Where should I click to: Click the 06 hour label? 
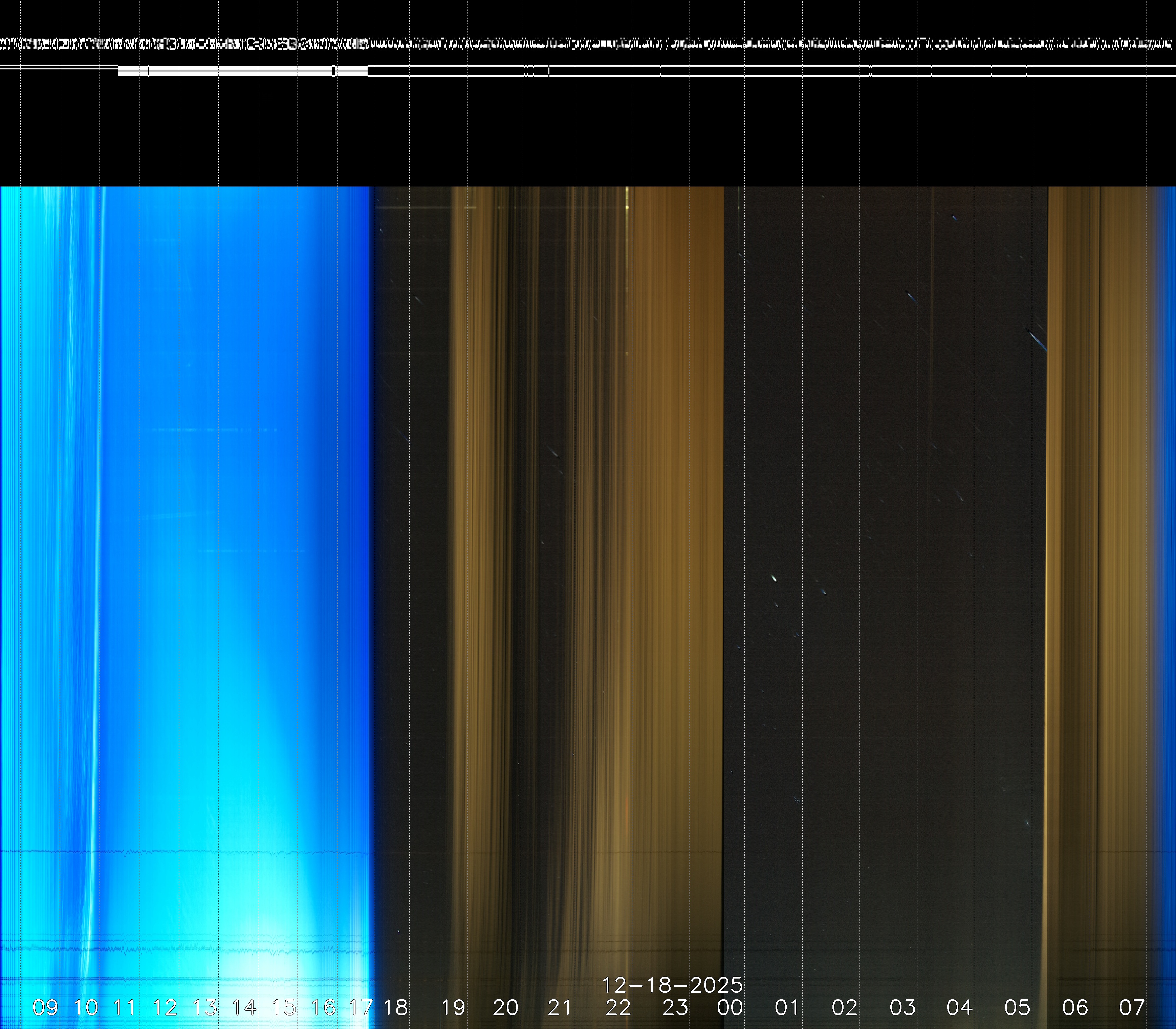(1075, 1007)
